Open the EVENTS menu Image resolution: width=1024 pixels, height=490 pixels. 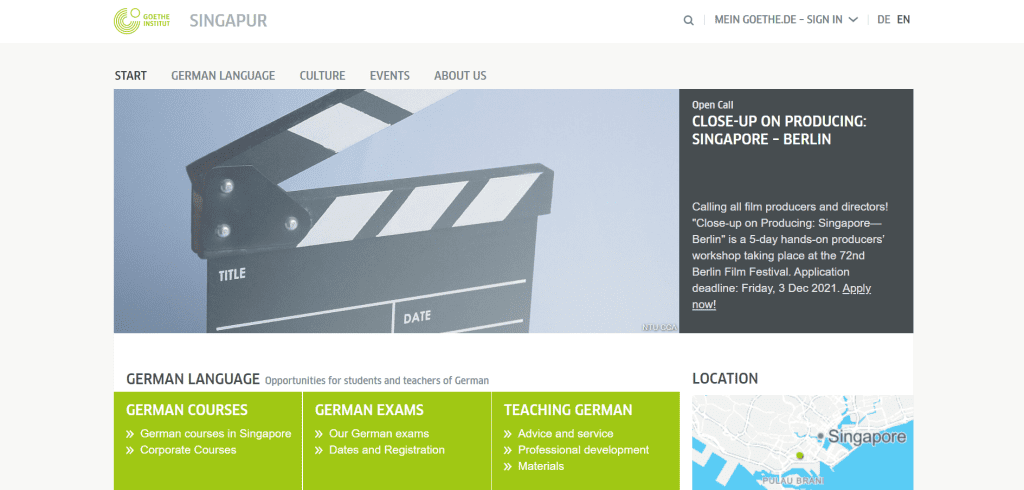(390, 76)
